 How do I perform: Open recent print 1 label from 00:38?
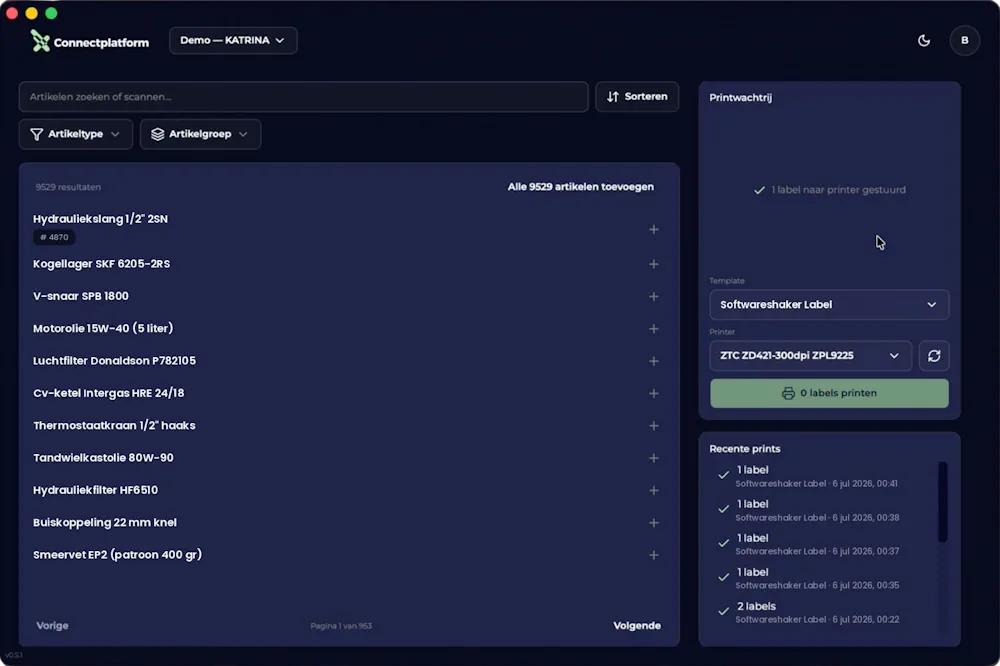(816, 510)
